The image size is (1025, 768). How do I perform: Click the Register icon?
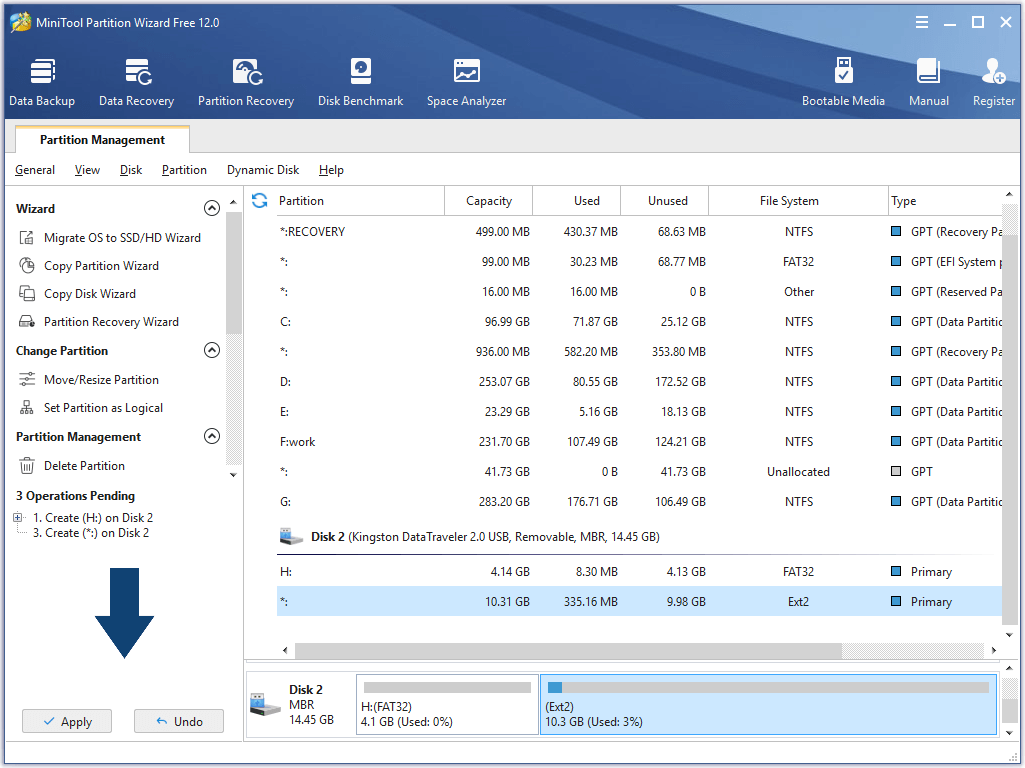pyautogui.click(x=994, y=82)
